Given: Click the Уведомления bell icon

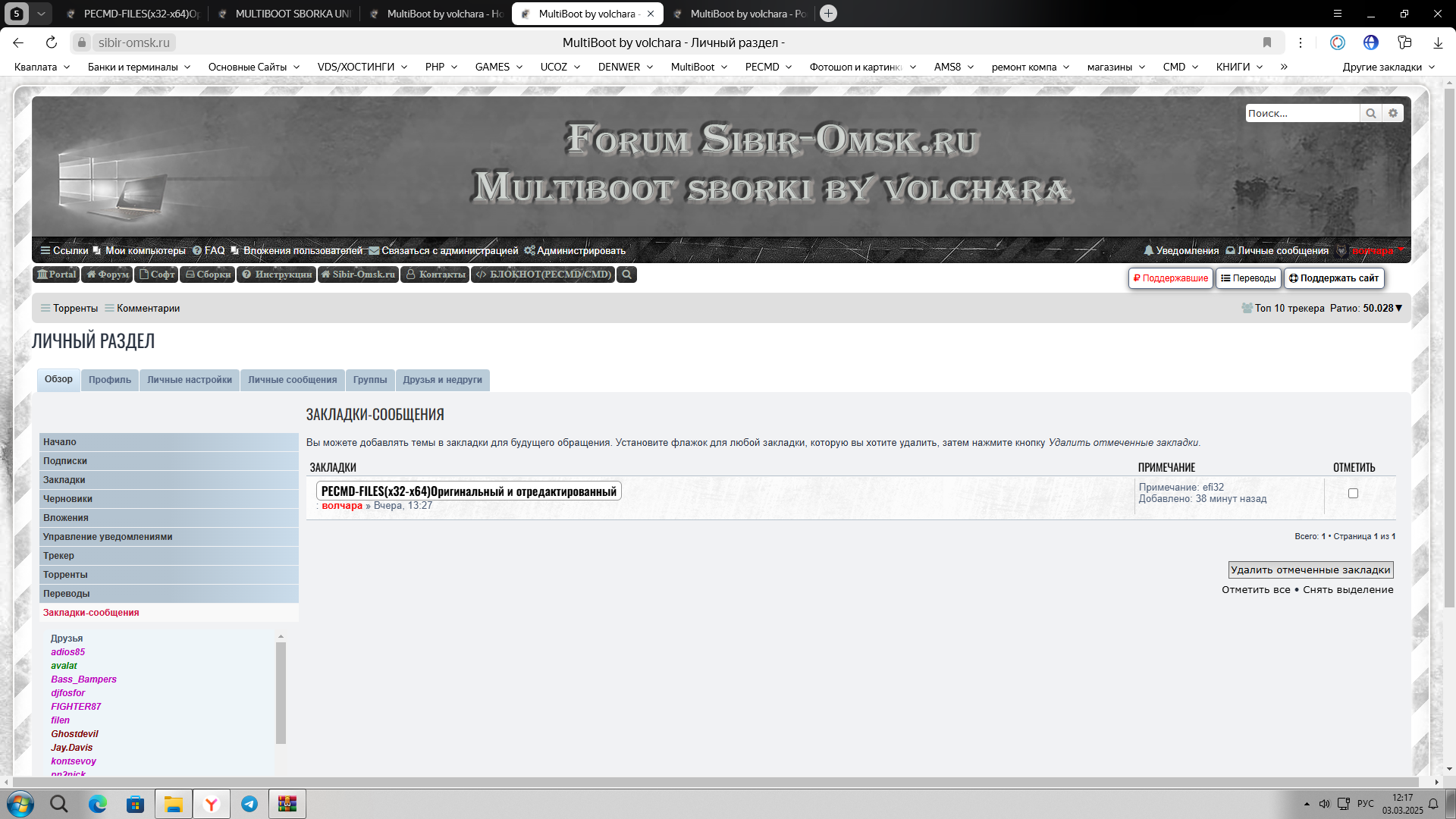Looking at the screenshot, I should click(x=1148, y=251).
